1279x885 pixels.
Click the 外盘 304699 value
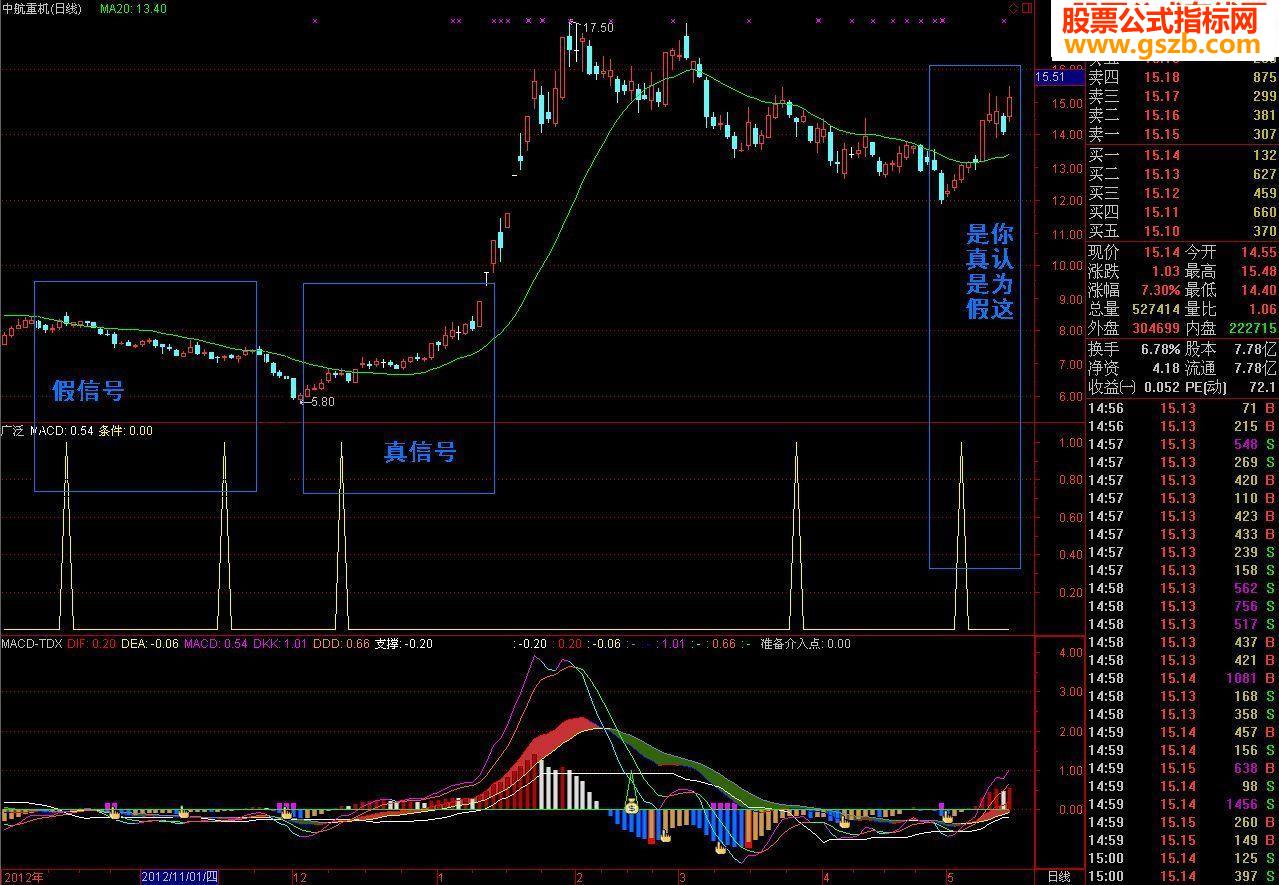[1155, 329]
